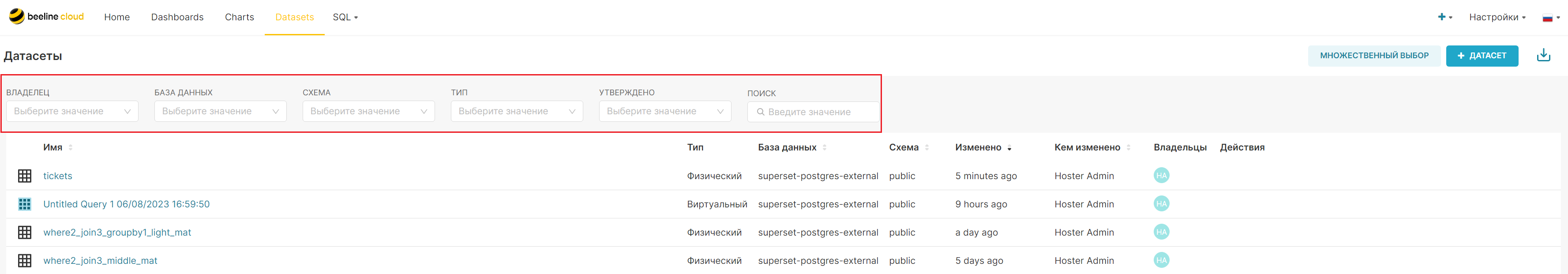1568x274 pixels.
Task: Click '5 minutes ago' in tickets row
Action: tap(986, 176)
